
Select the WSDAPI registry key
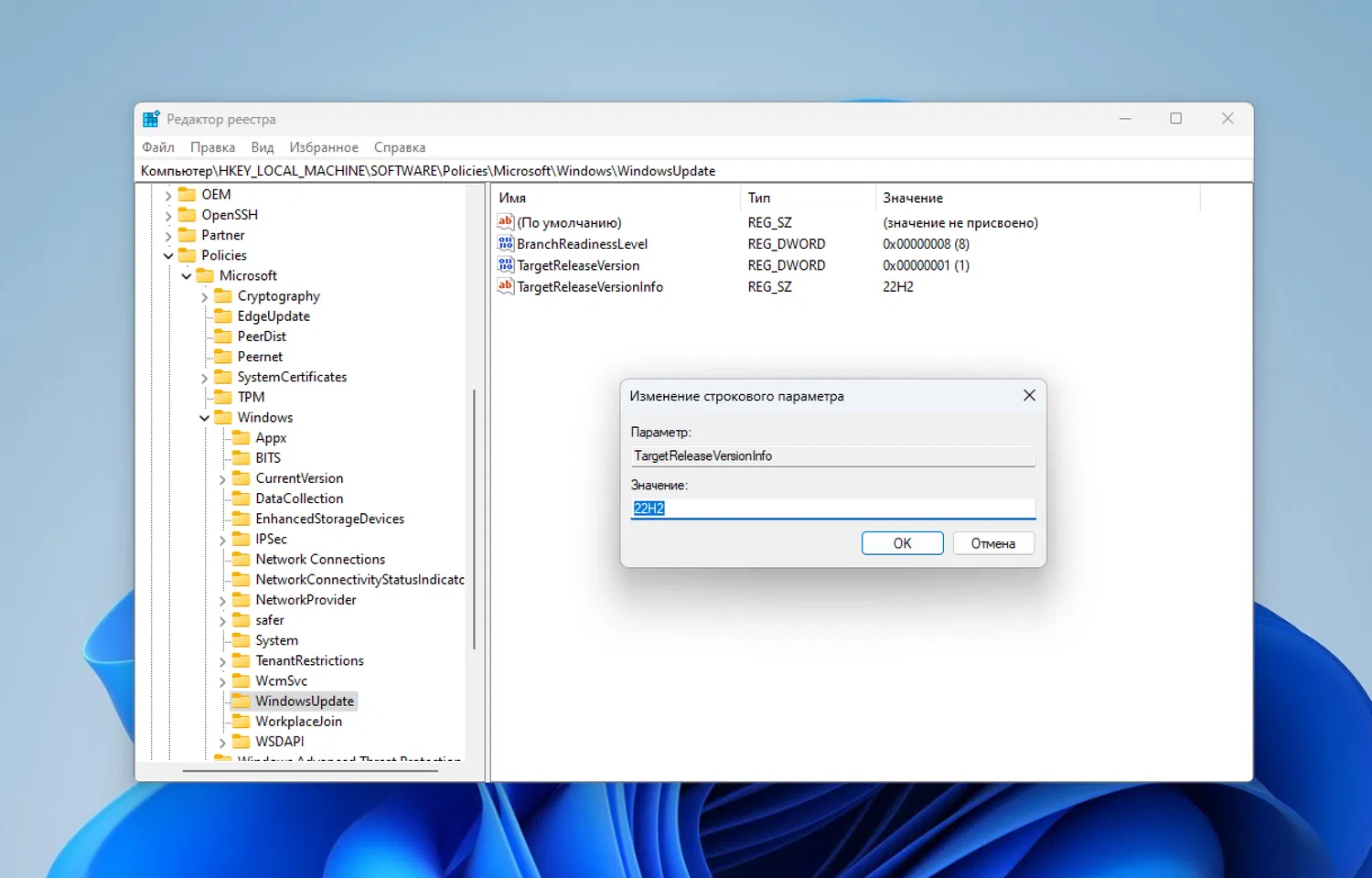(279, 741)
